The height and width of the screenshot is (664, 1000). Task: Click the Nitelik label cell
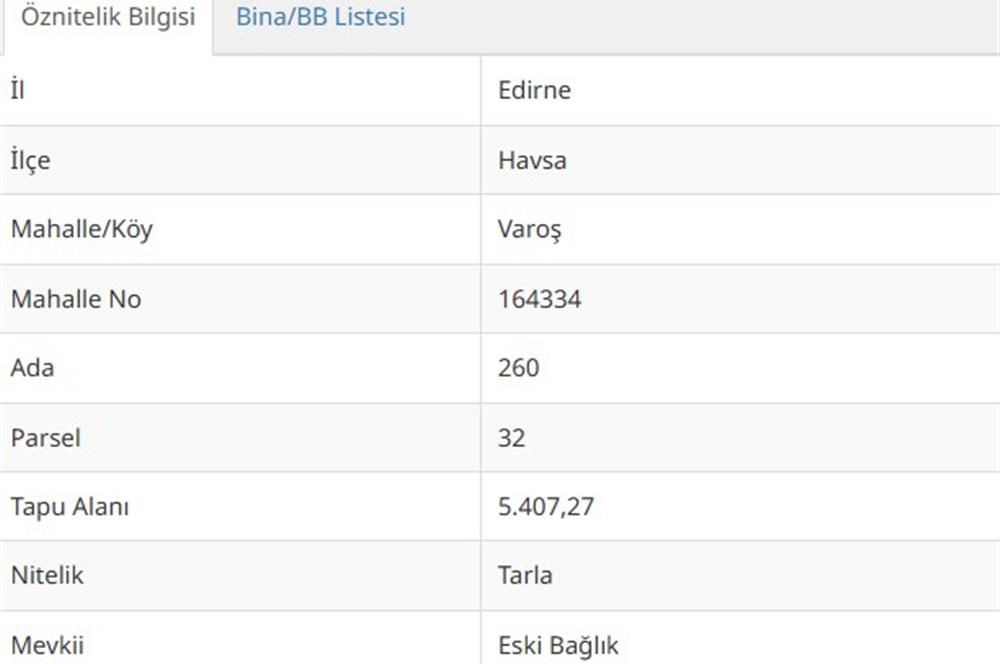point(240,575)
